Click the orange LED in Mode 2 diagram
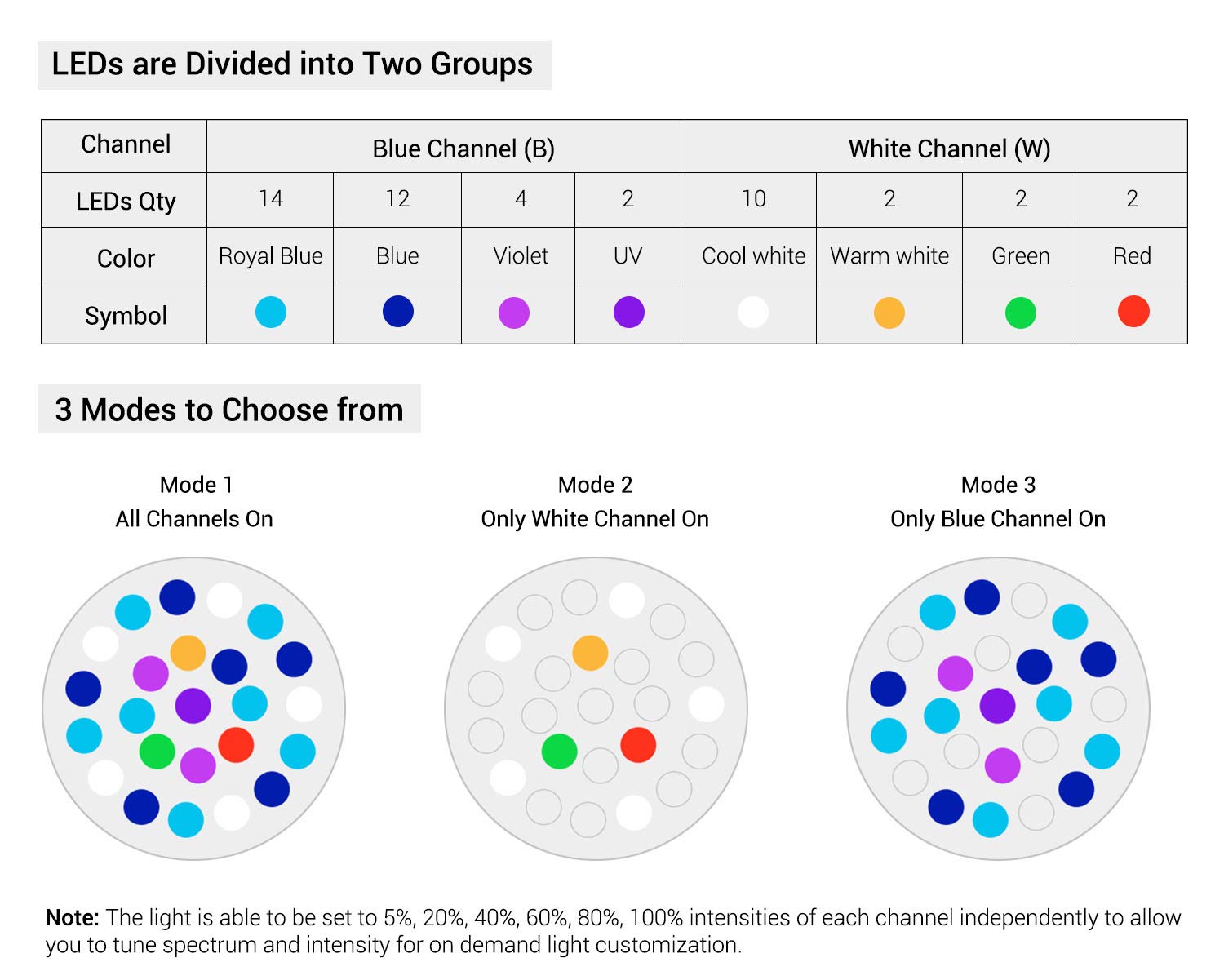Screen dimensions: 1224x980 [590, 653]
